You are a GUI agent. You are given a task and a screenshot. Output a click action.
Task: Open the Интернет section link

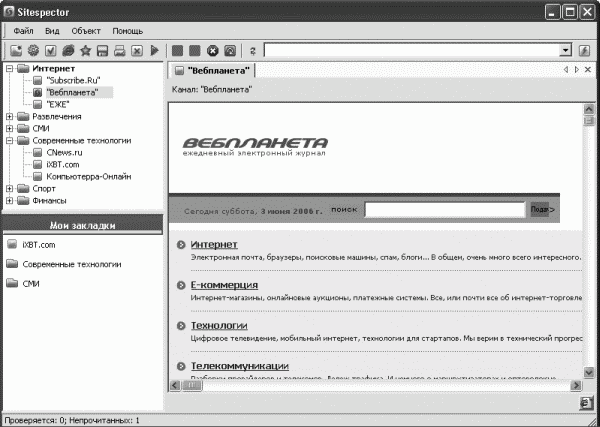(x=214, y=244)
